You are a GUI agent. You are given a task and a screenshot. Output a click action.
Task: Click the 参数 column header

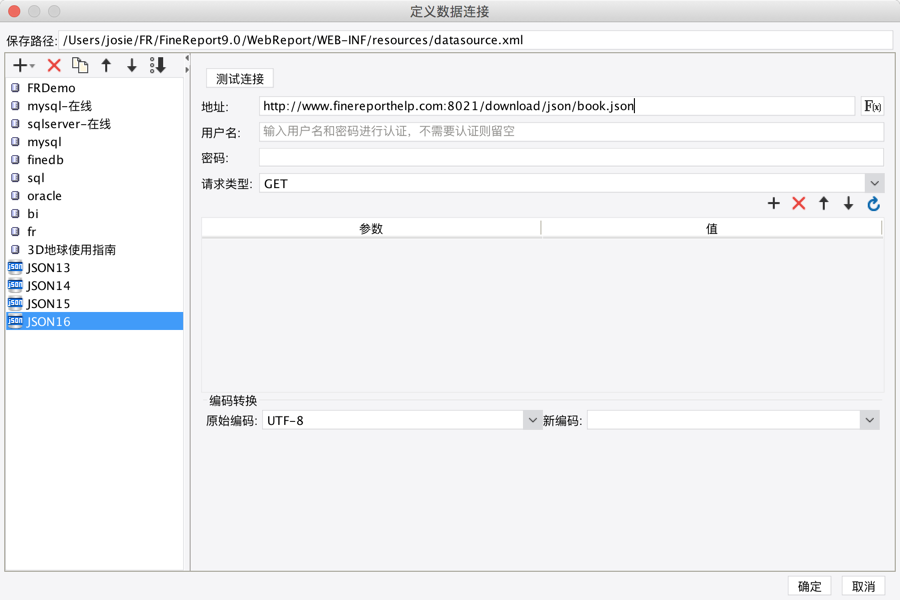point(371,229)
